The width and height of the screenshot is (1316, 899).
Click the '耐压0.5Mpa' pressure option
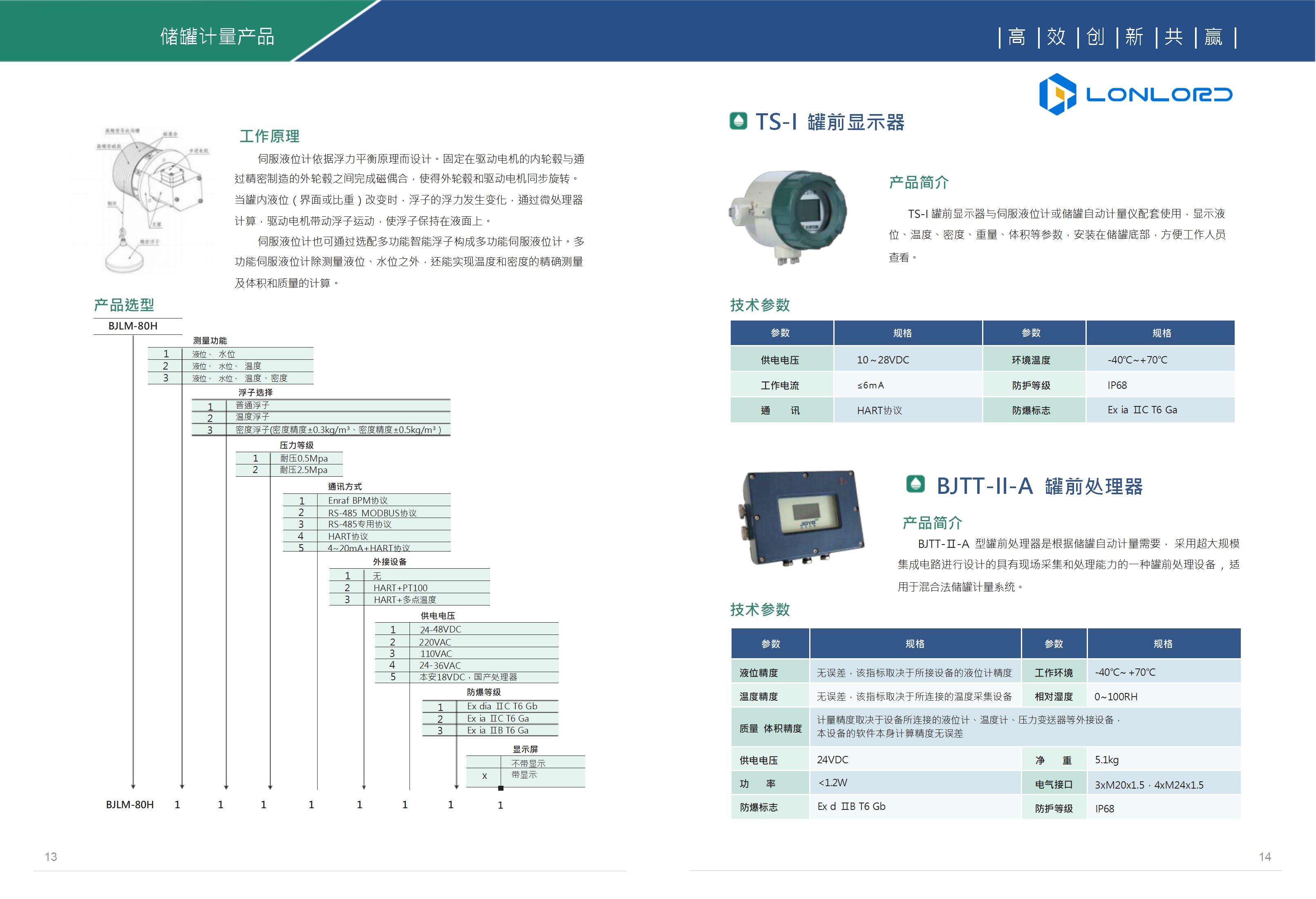(289, 458)
